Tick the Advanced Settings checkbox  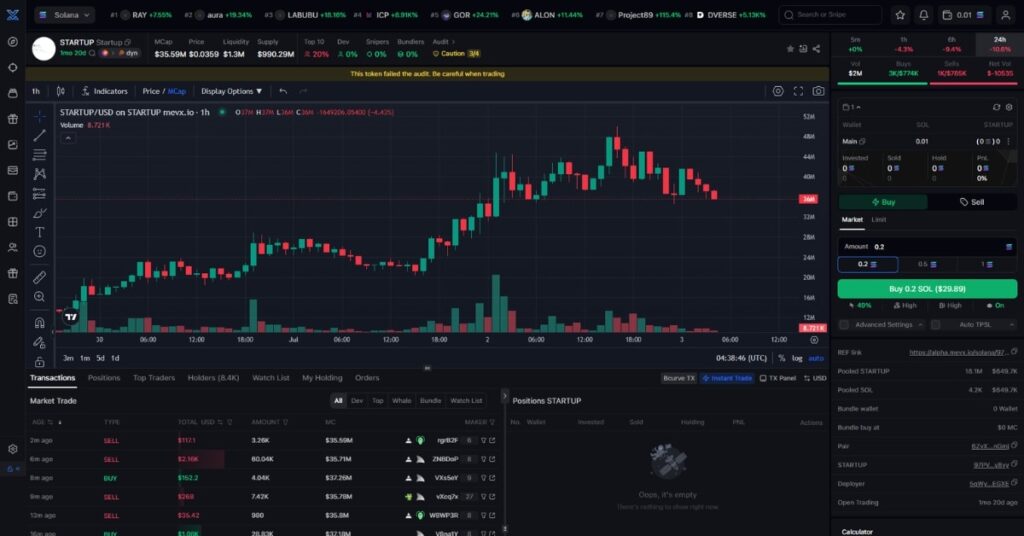(x=844, y=324)
